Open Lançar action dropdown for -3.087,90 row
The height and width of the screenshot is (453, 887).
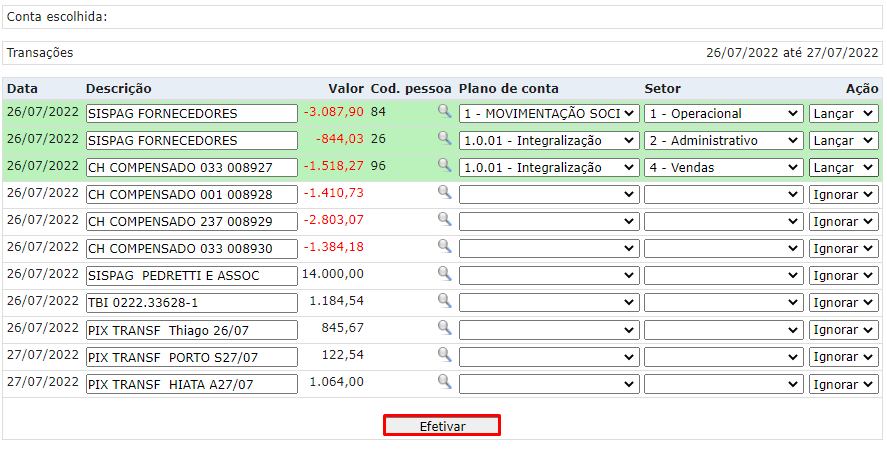click(x=843, y=114)
